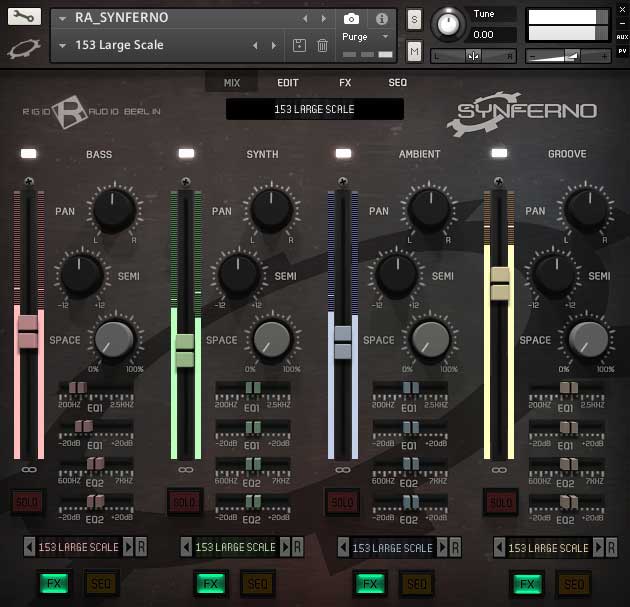Switch to the FX tab

pos(344,84)
